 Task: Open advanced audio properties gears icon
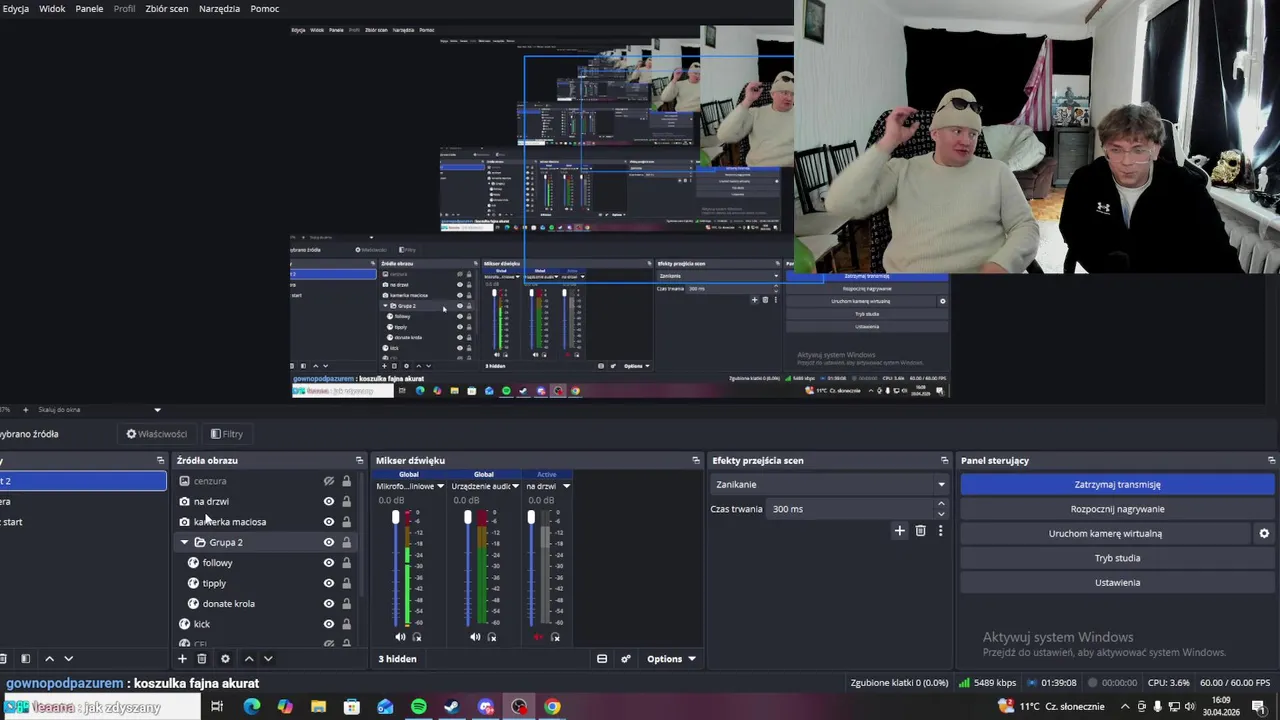(x=626, y=659)
